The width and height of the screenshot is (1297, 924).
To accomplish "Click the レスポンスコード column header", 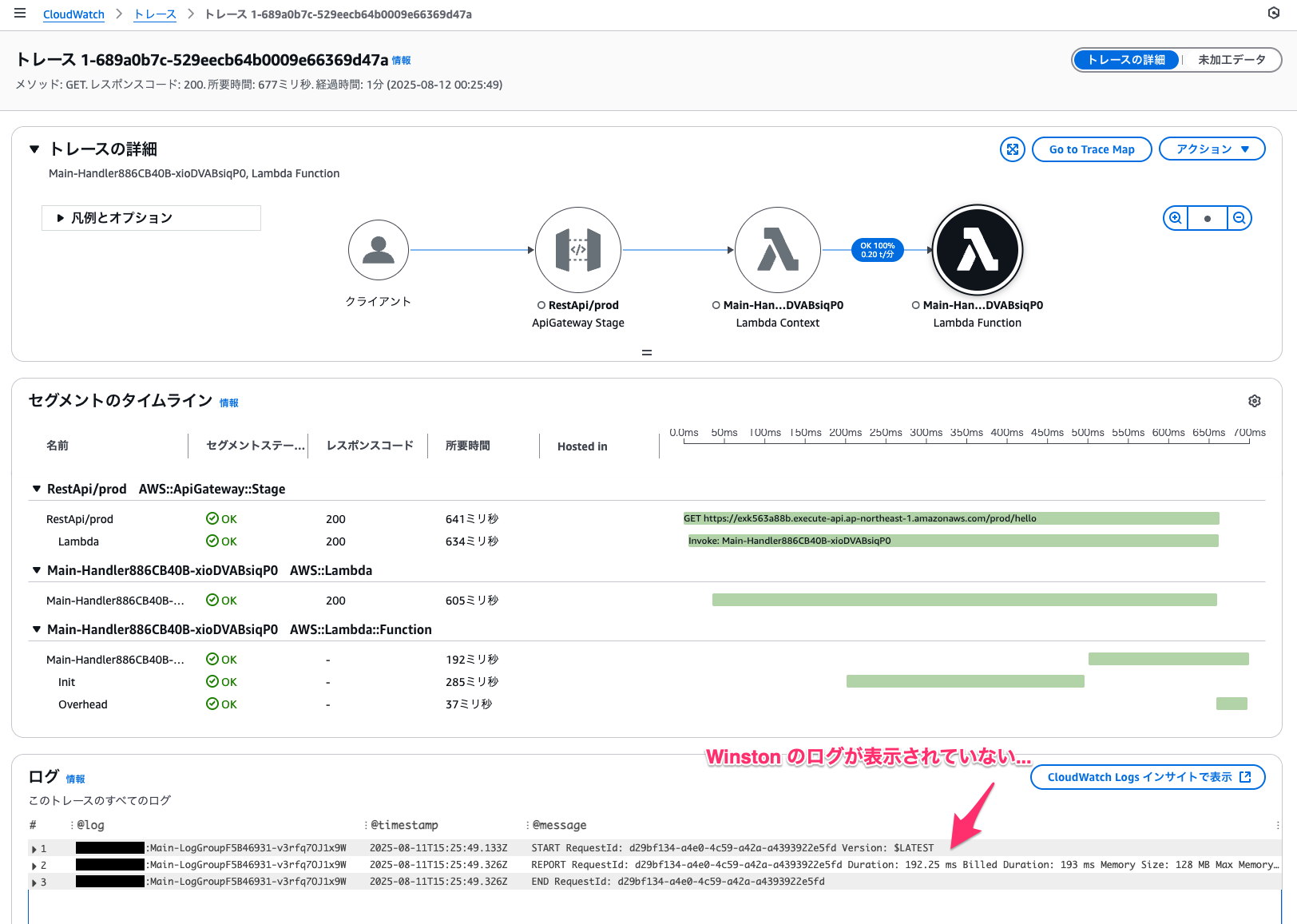I will point(370,446).
